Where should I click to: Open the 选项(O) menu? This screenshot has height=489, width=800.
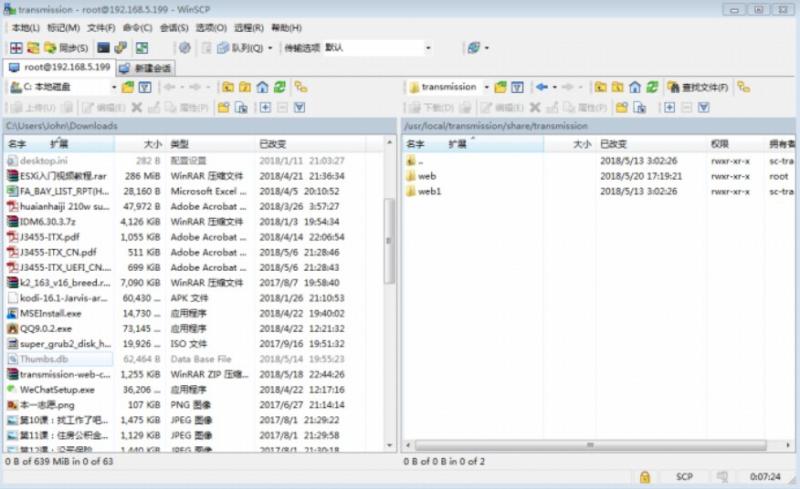pyautogui.click(x=211, y=28)
